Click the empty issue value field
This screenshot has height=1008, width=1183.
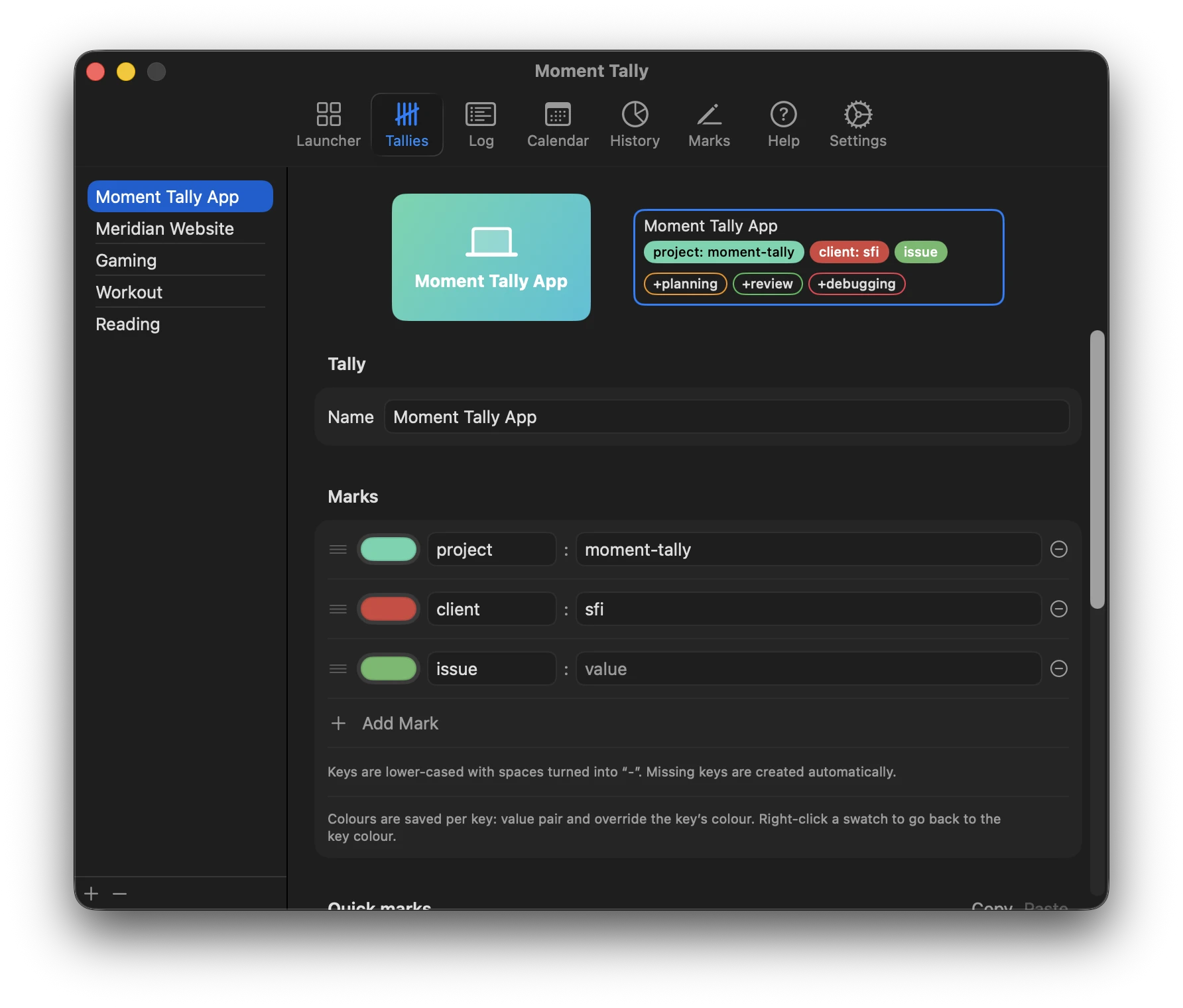(x=808, y=668)
